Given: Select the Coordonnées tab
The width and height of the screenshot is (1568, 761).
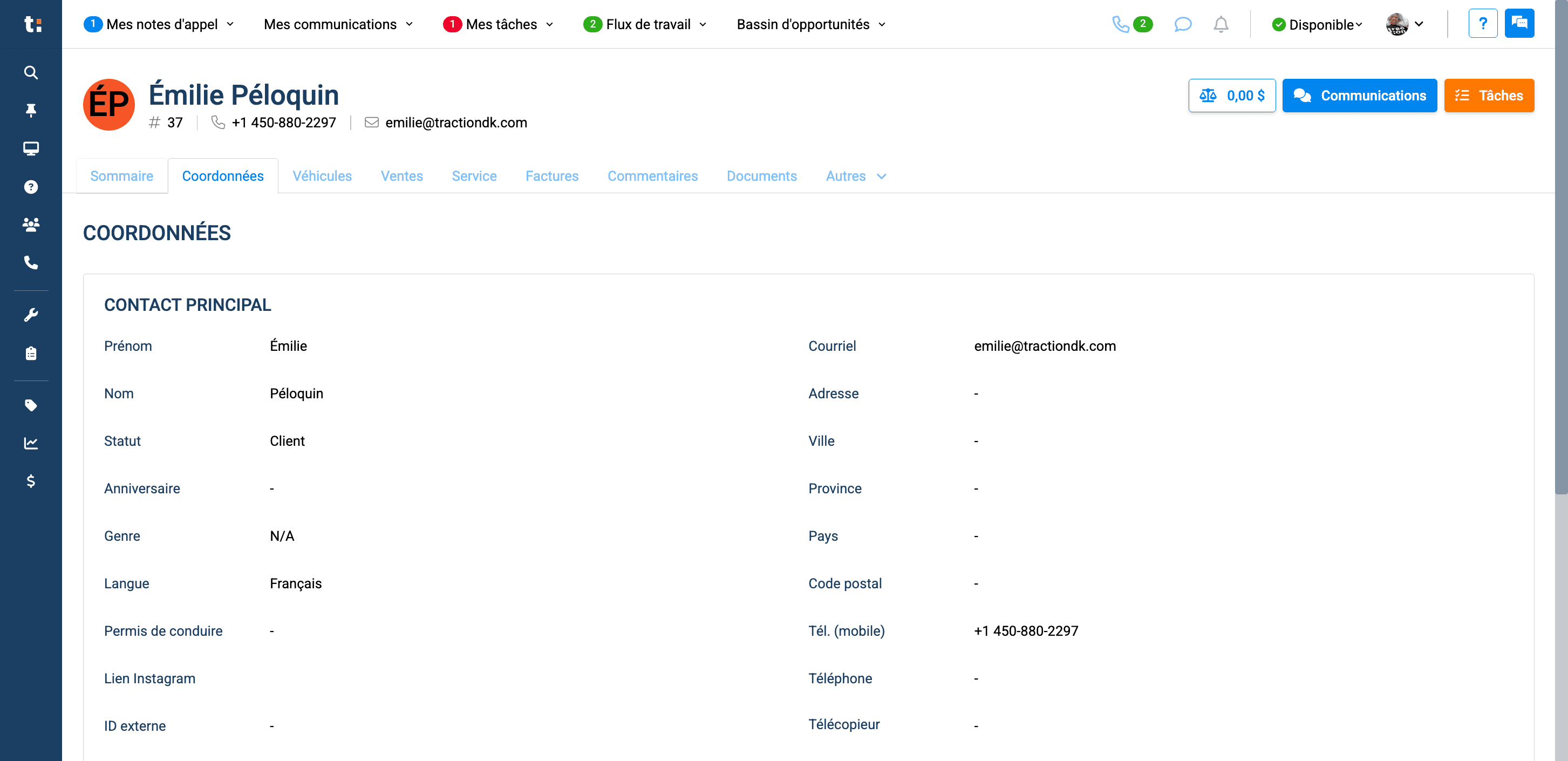Looking at the screenshot, I should point(223,176).
